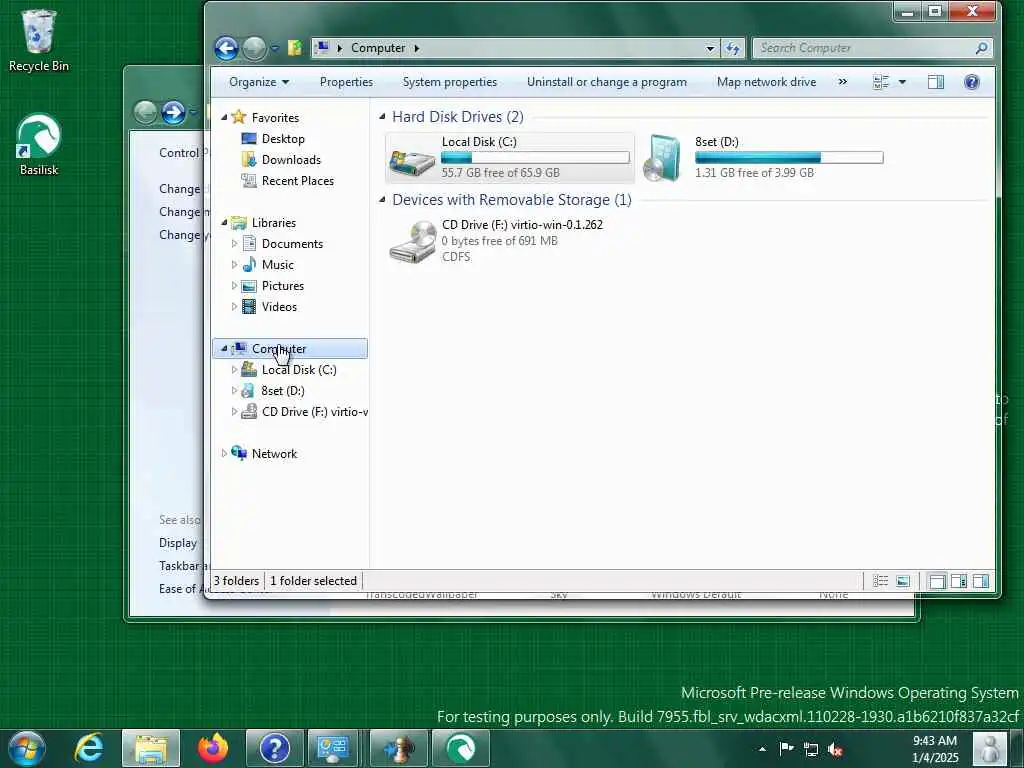Click the Documents library icon

(249, 244)
